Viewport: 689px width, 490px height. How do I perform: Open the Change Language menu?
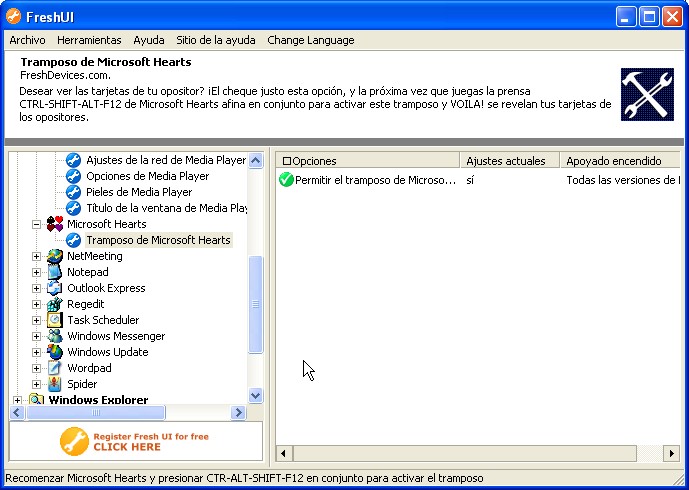pyautogui.click(x=311, y=40)
